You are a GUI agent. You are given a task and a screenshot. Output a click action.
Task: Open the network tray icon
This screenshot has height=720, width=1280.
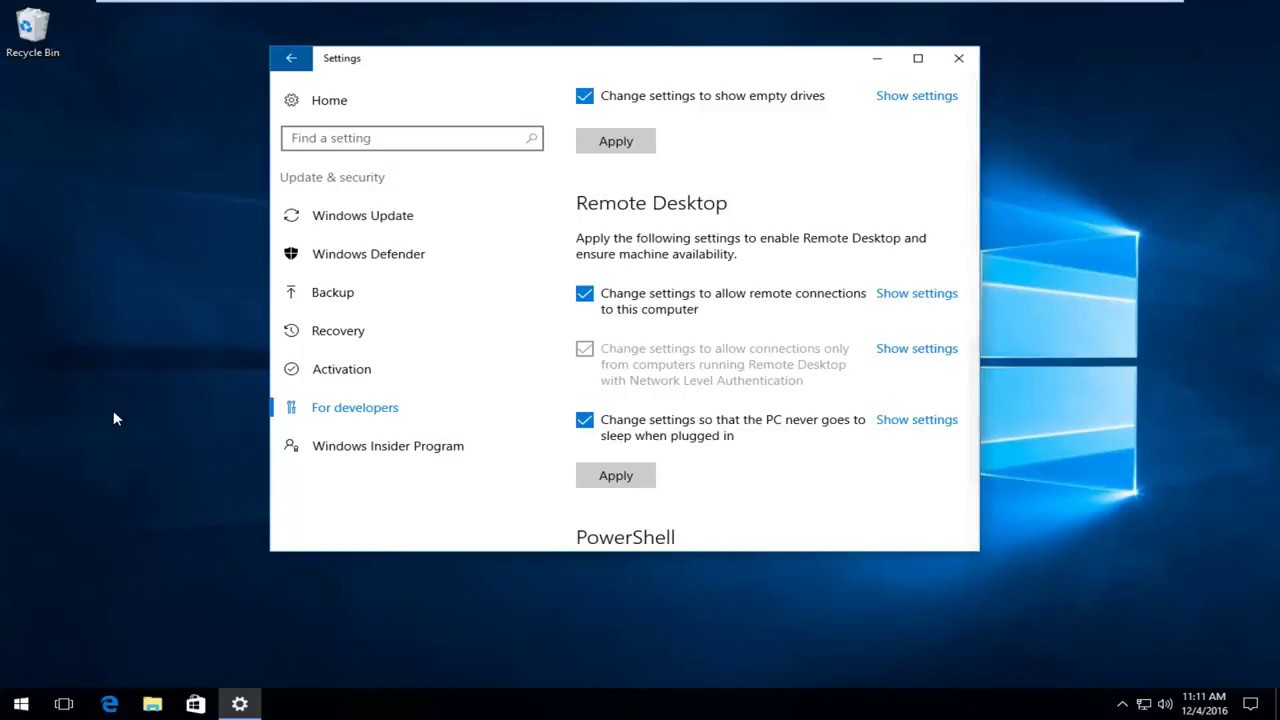coord(1144,704)
